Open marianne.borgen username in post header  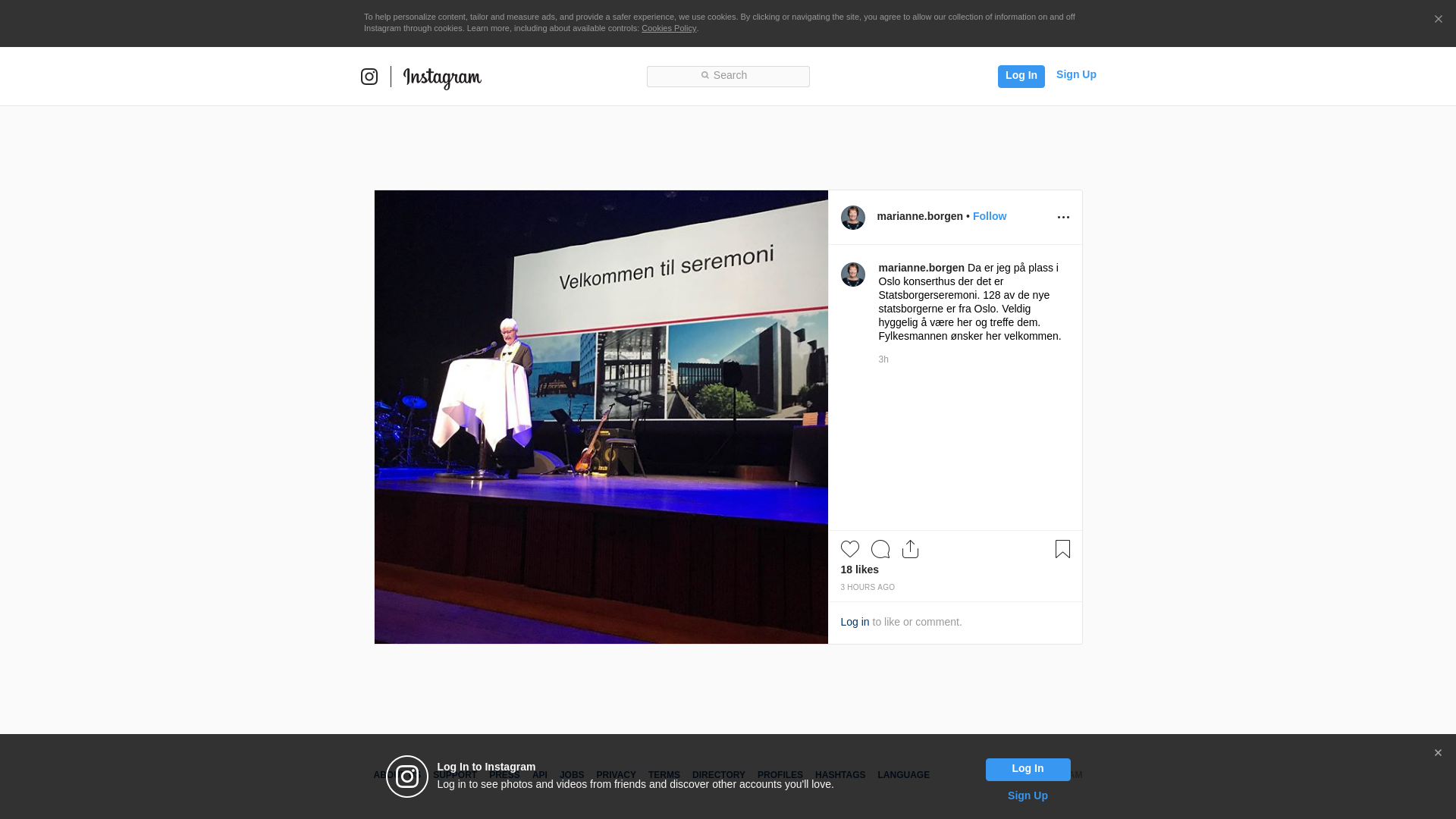coord(920,216)
